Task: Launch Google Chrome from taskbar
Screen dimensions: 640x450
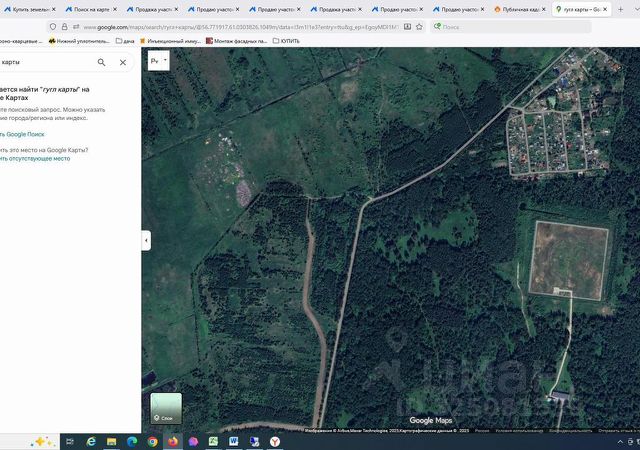Action: click(x=152, y=441)
